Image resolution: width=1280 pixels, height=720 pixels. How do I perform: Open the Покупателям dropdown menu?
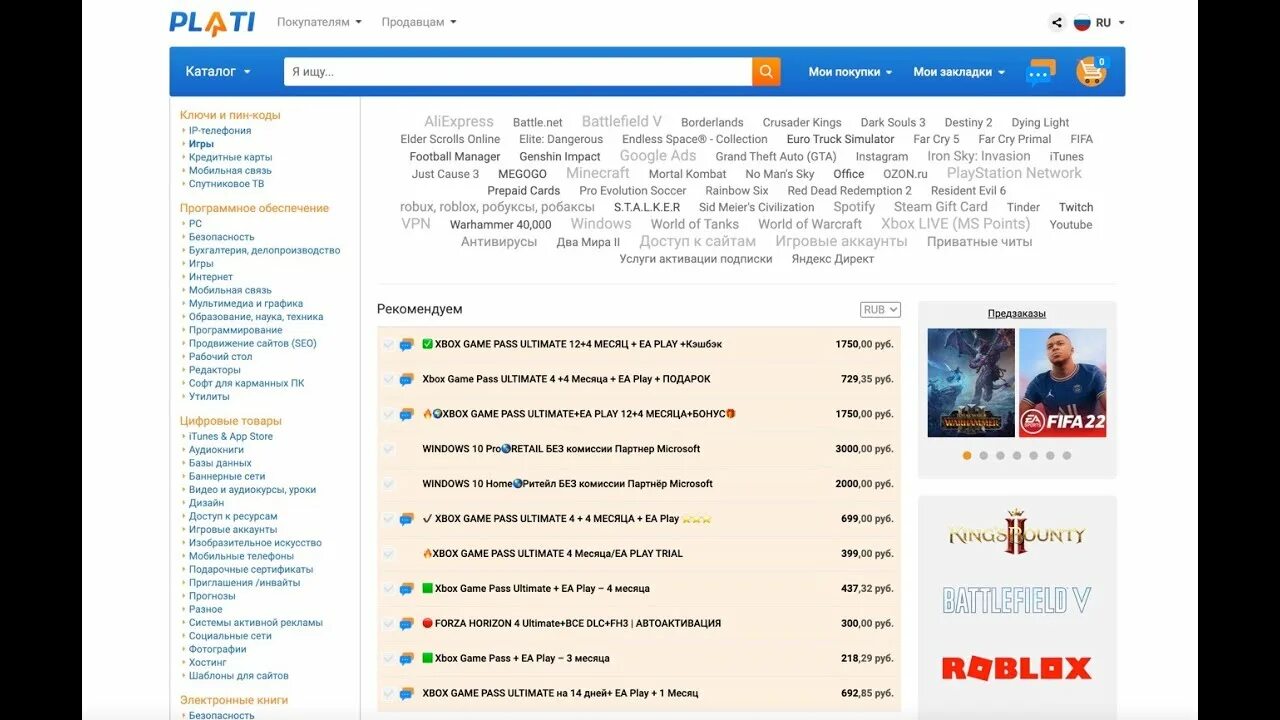coord(319,22)
